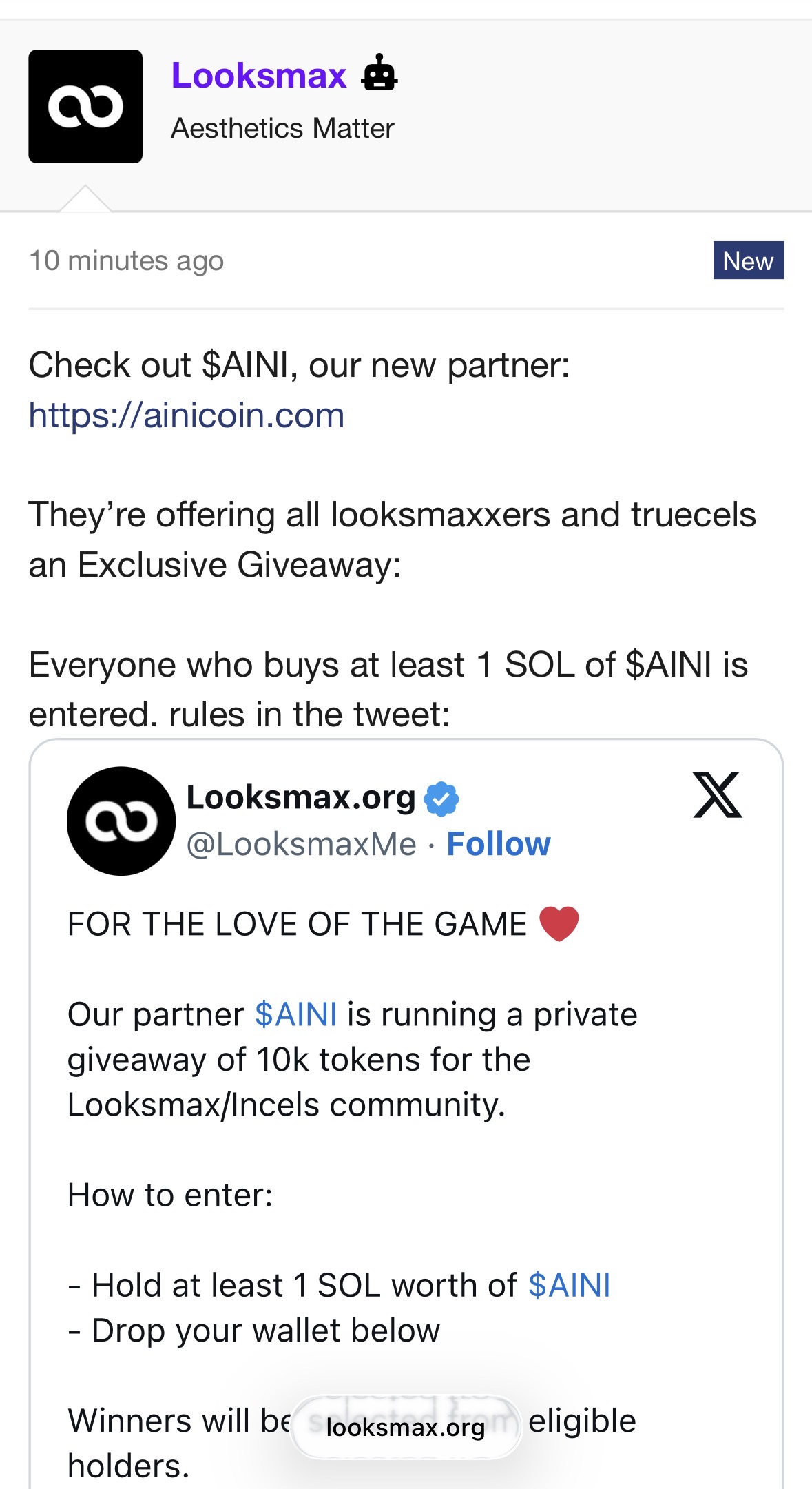Tap the red heart emoji
812x1489 pixels.
point(559,923)
